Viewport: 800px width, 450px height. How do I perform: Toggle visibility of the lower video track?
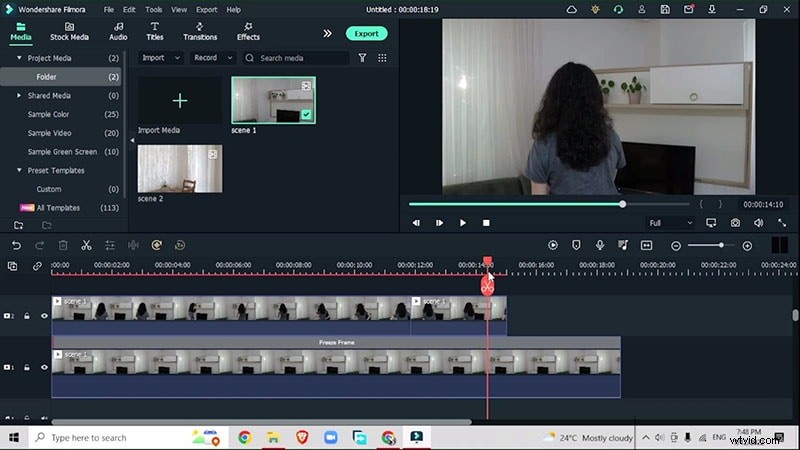coord(44,368)
